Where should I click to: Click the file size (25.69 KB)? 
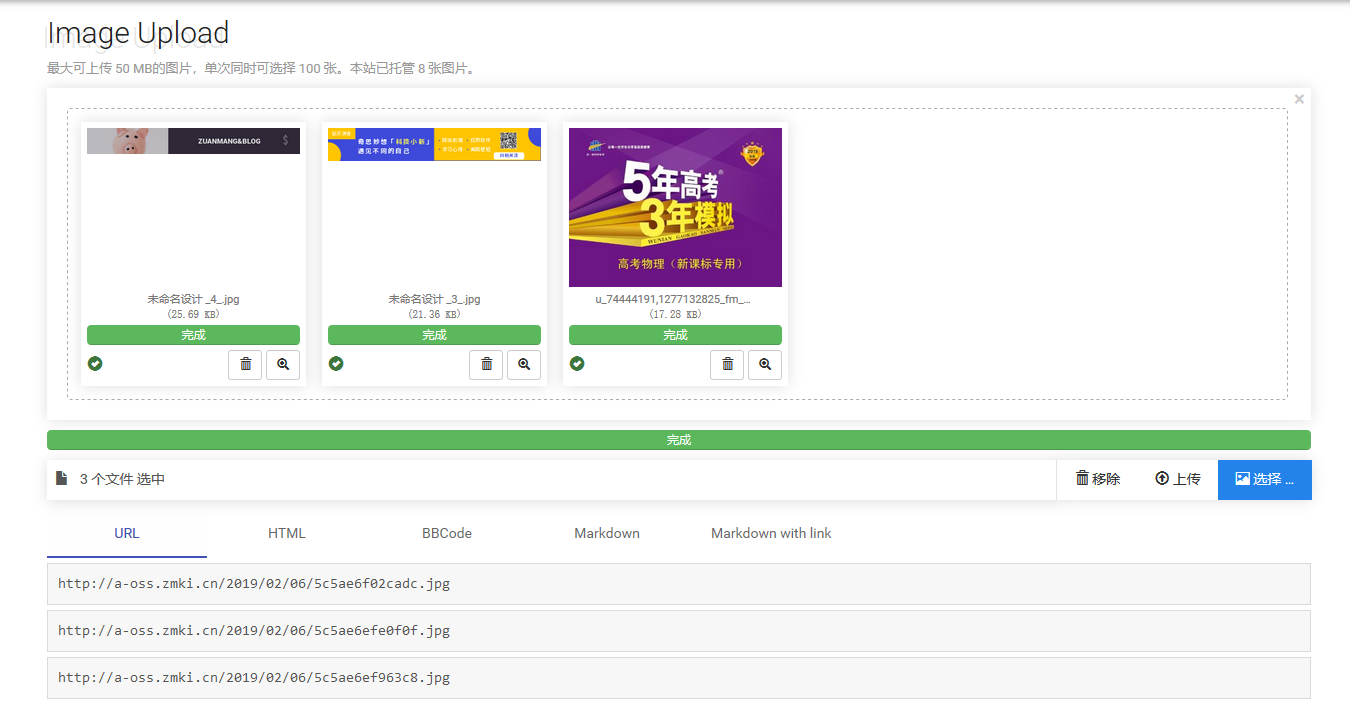pos(193,314)
